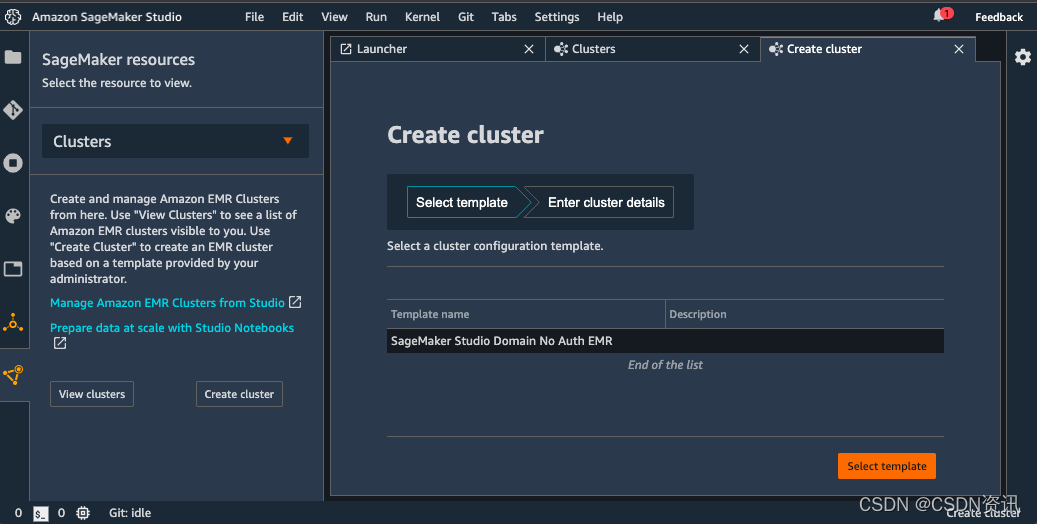
Task: Close the Clusters tab
Action: 743,49
